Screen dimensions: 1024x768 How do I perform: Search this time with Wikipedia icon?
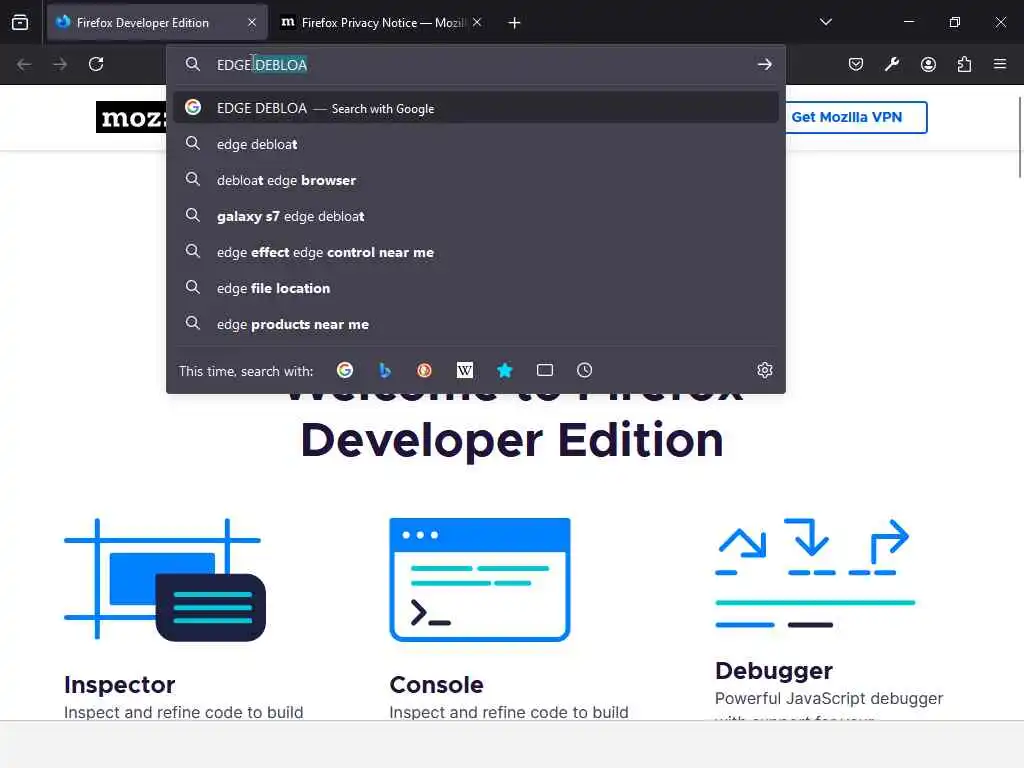pos(464,370)
